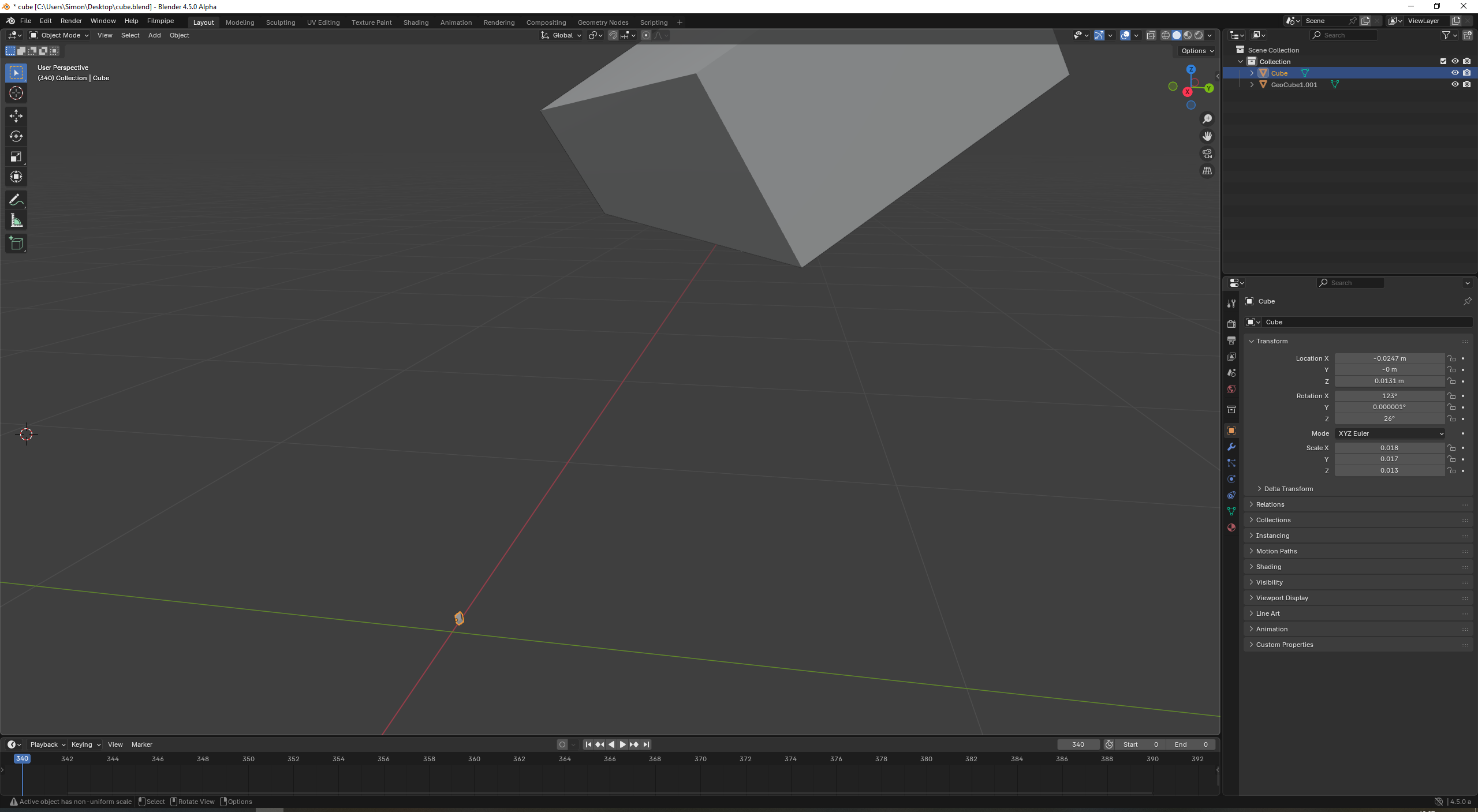Select the Add Cube tool

16,244
